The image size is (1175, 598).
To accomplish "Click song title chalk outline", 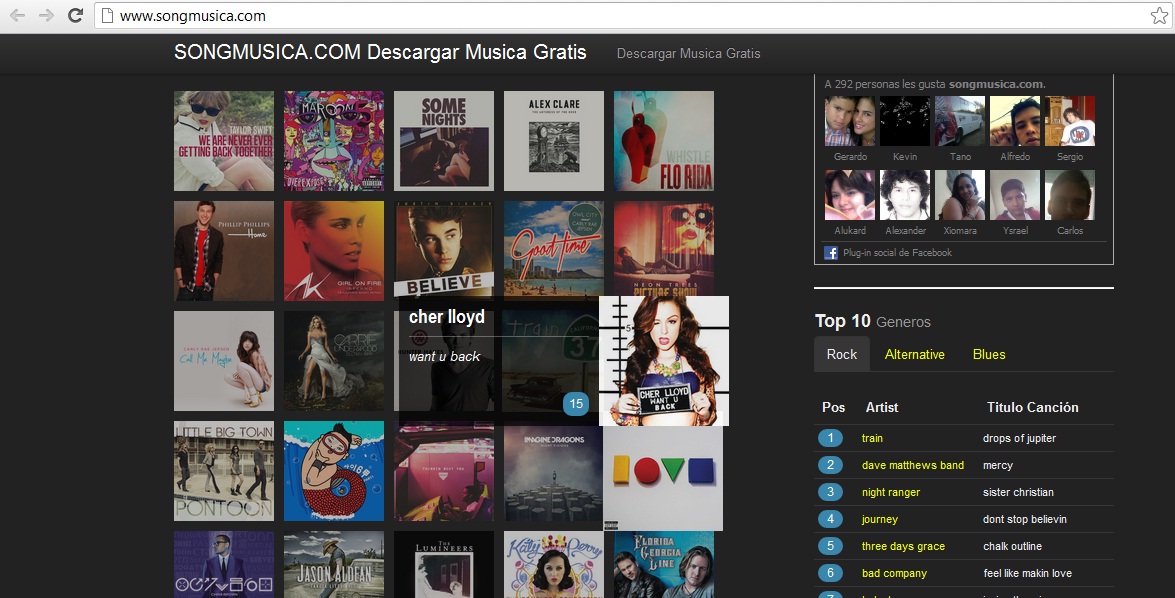I will tap(1012, 546).
